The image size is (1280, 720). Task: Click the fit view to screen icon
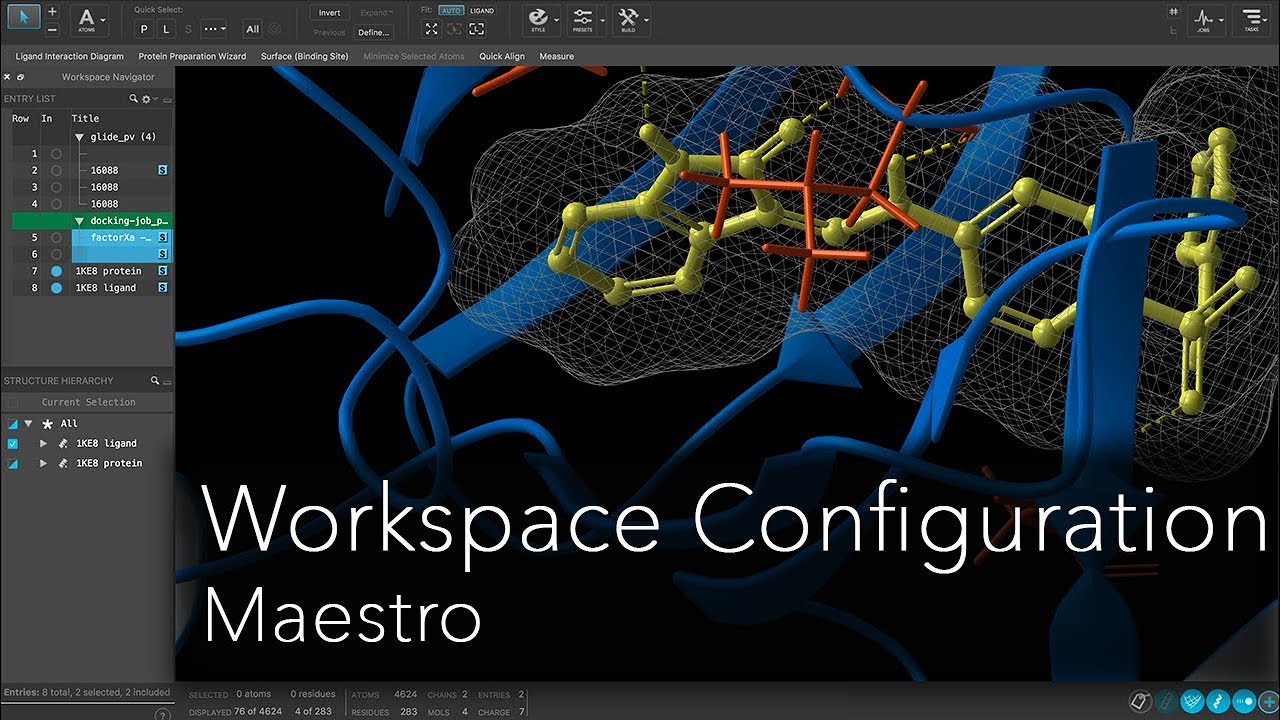coord(432,30)
